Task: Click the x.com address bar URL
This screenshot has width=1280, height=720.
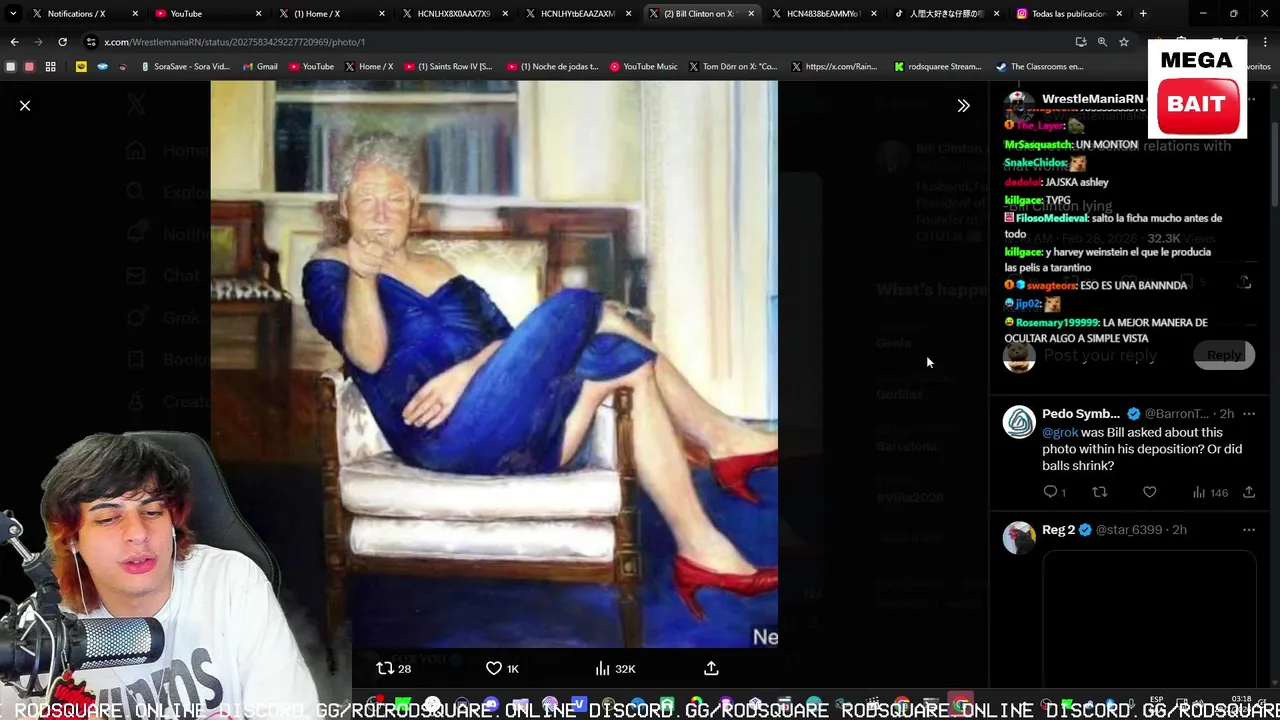Action: 235,42
